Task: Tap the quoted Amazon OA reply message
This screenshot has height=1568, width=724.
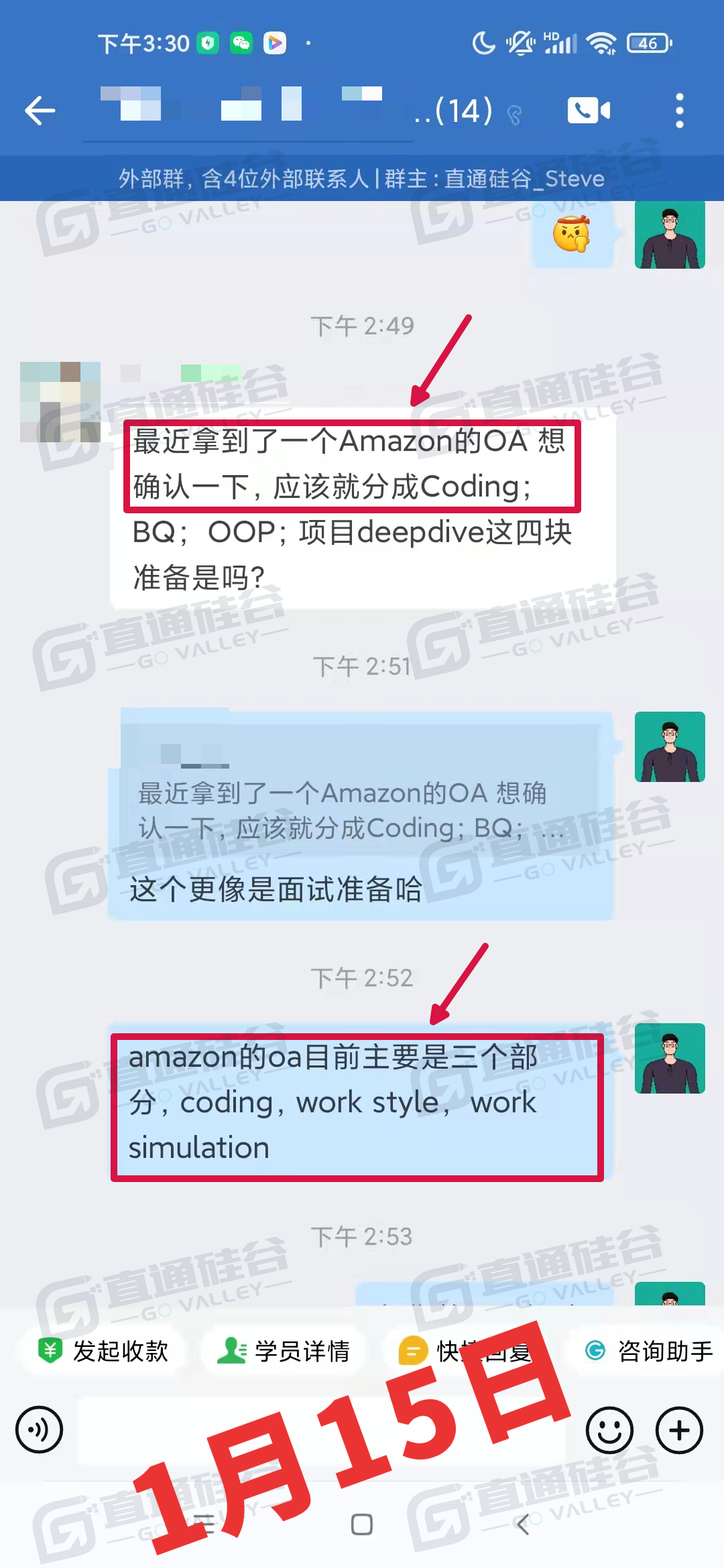Action: (361, 815)
